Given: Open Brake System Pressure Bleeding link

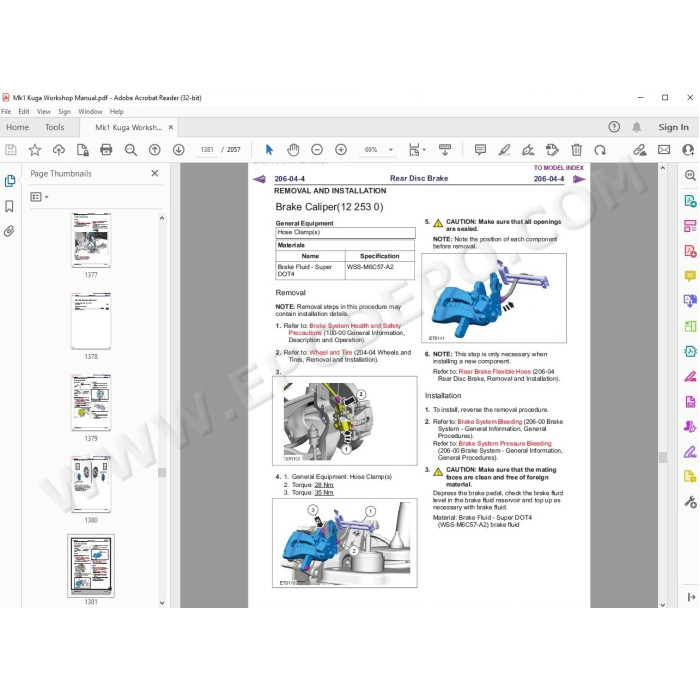Looking at the screenshot, I should pos(505,443).
